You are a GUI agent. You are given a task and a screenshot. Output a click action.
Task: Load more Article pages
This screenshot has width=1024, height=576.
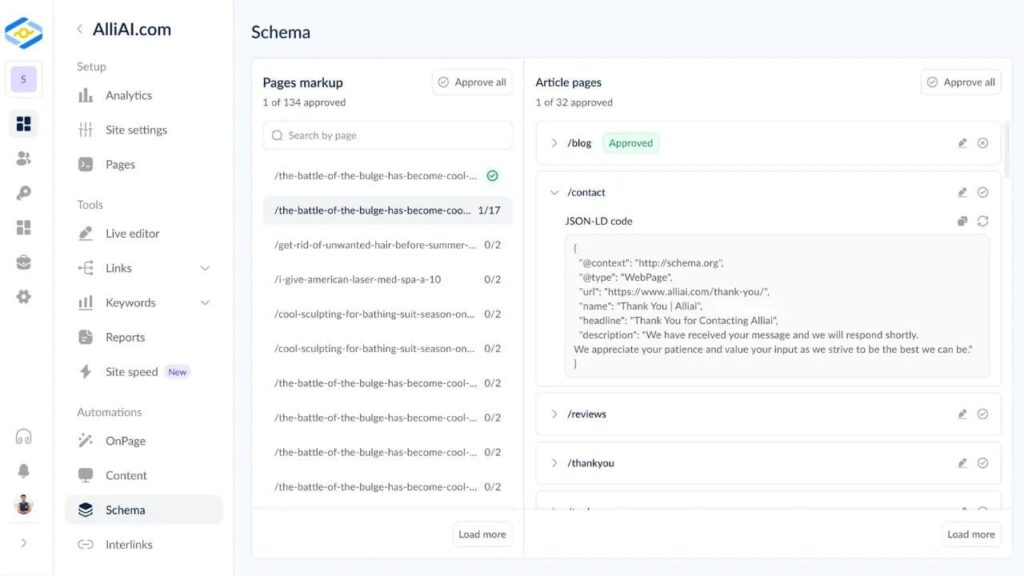pos(971,534)
